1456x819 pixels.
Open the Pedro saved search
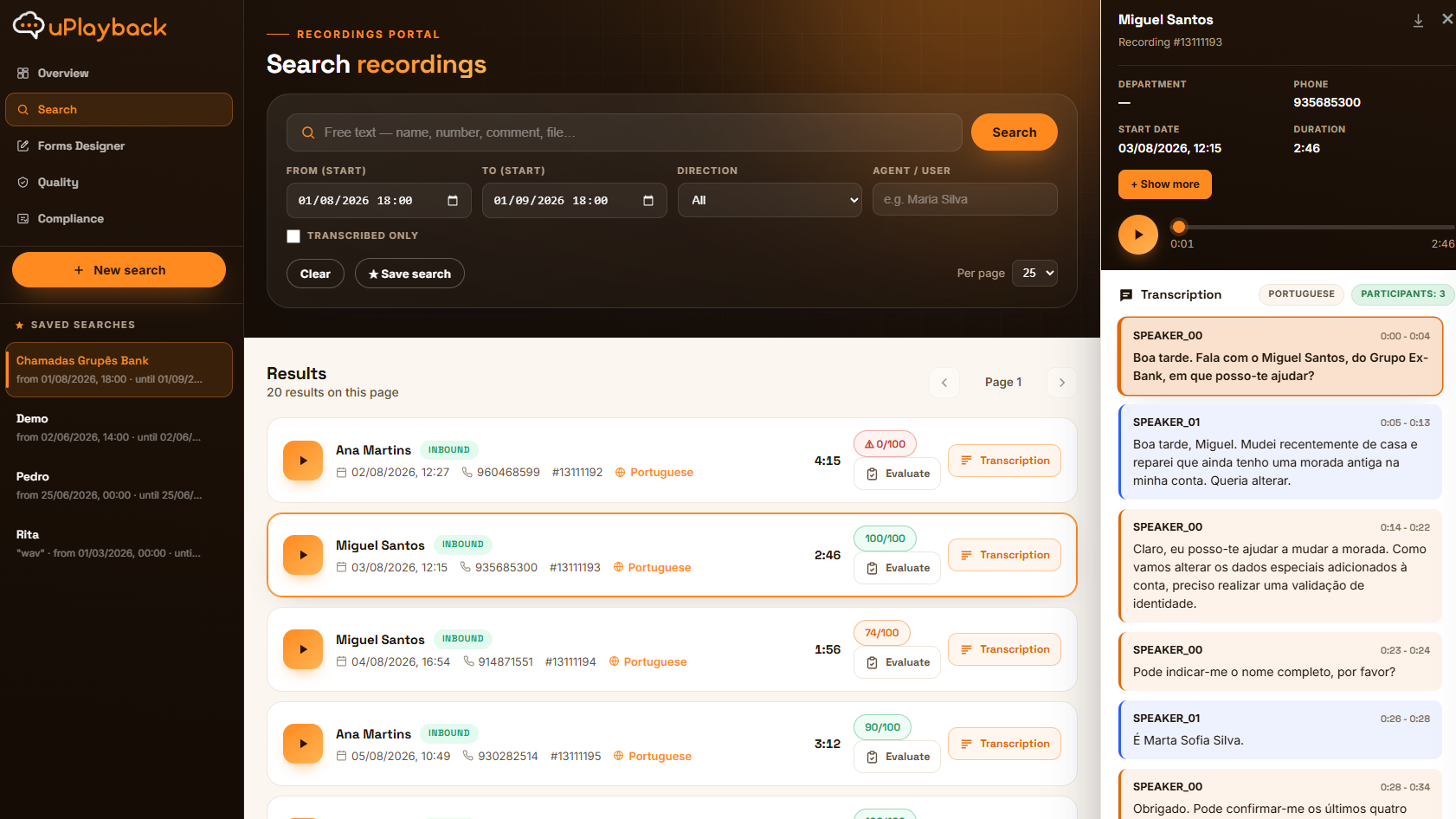coord(119,486)
